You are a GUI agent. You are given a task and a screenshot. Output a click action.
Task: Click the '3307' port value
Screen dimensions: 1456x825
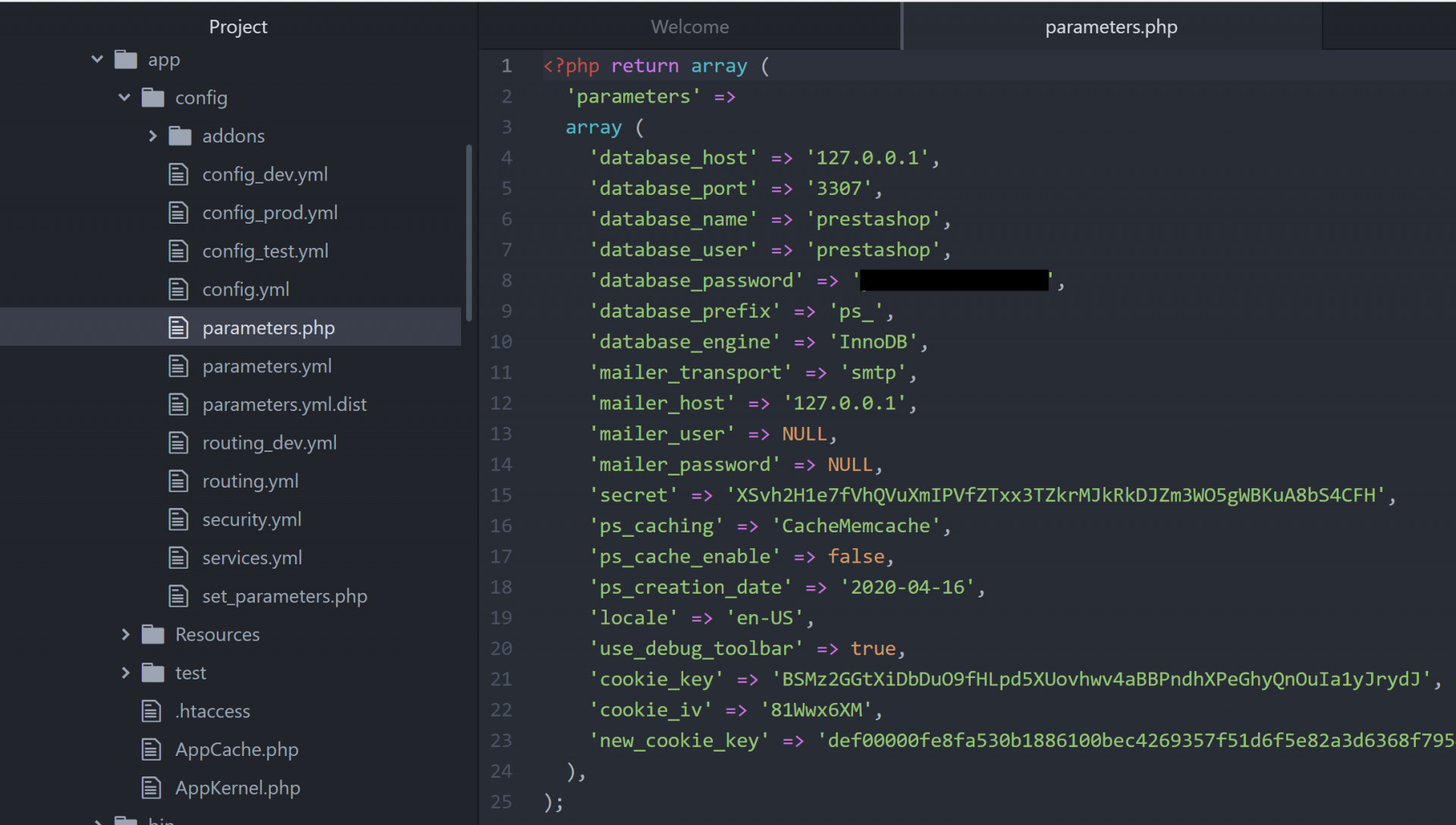[839, 188]
